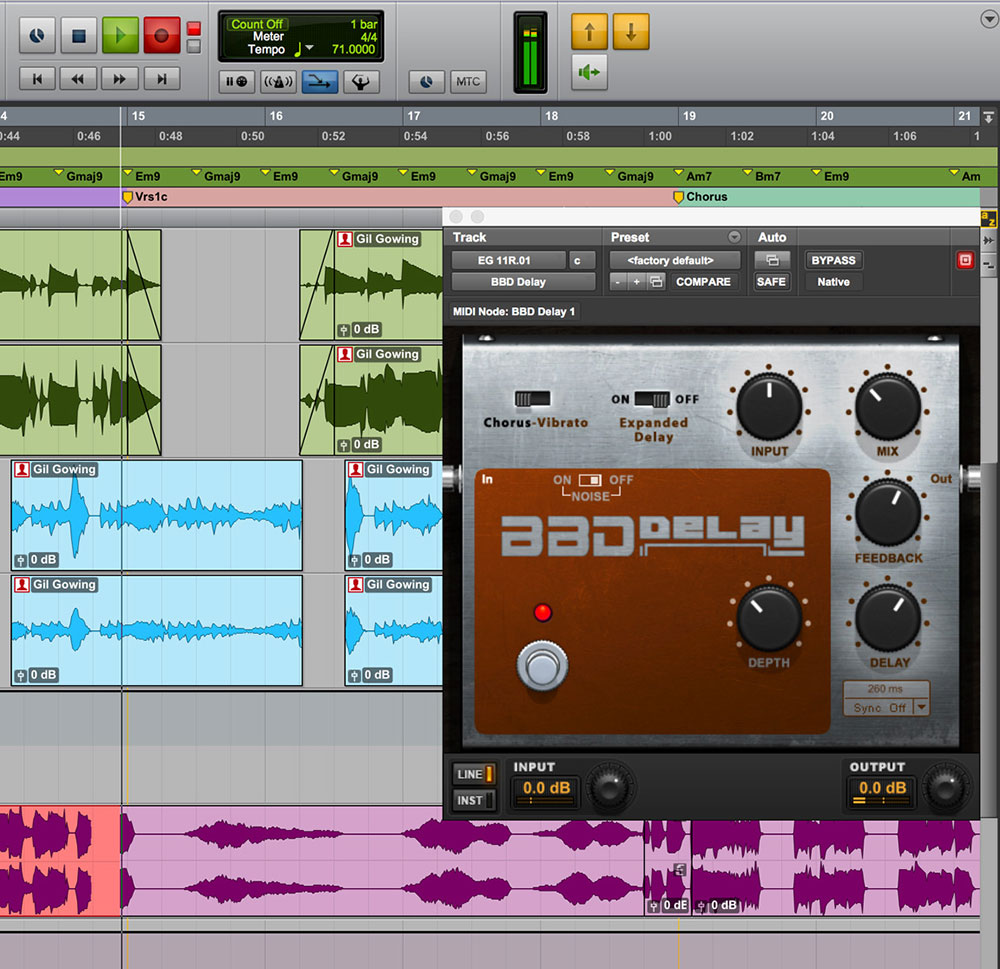Start playback with the green Play button
The height and width of the screenshot is (969, 1000).
pyautogui.click(x=120, y=35)
